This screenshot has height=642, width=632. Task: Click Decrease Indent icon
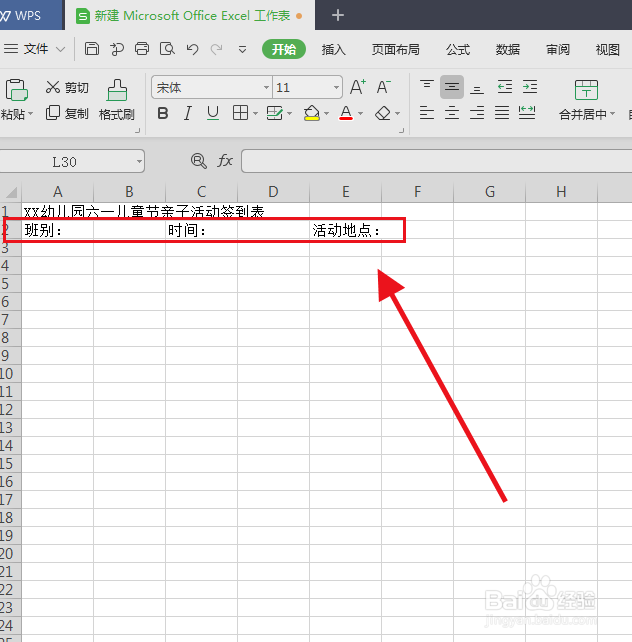tap(505, 87)
